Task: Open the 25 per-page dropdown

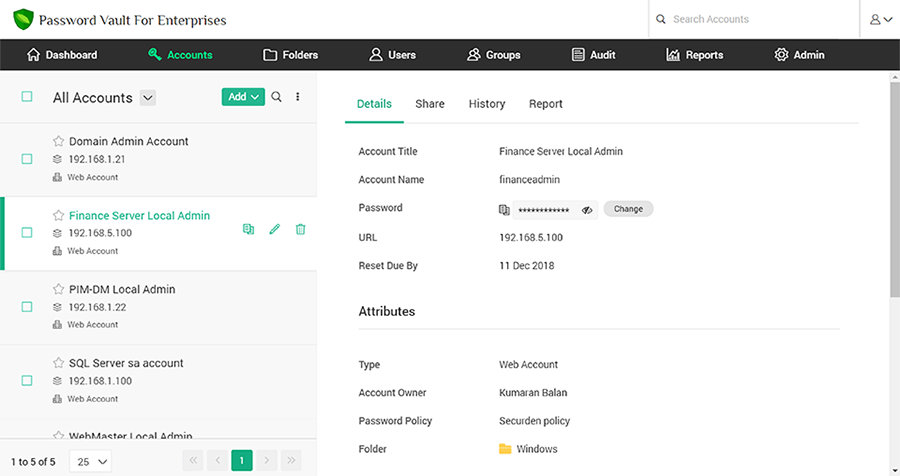Action: coord(91,461)
